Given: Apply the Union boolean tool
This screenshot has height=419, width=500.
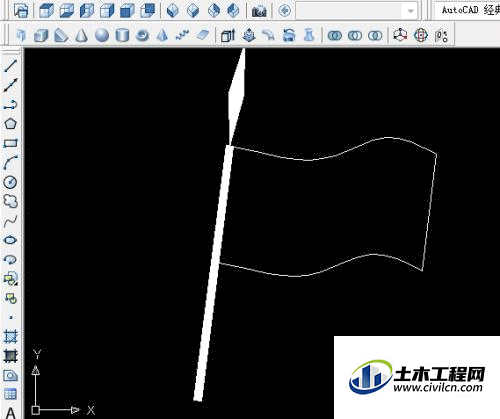Looking at the screenshot, I should tap(335, 35).
